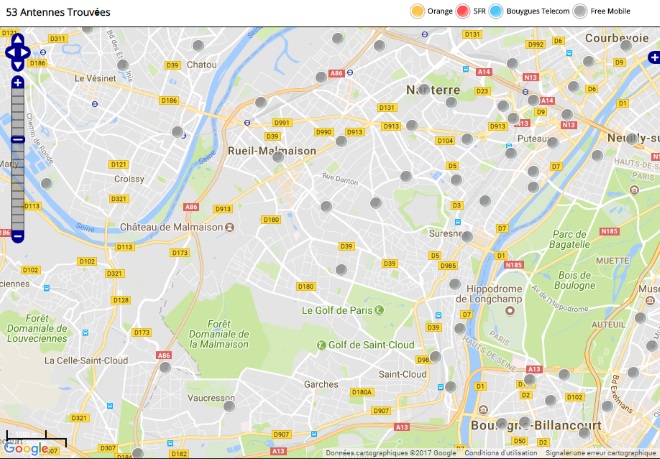Select the marker next to A13 sign in Boulogne
This screenshot has height=459, width=660.
pos(530,379)
